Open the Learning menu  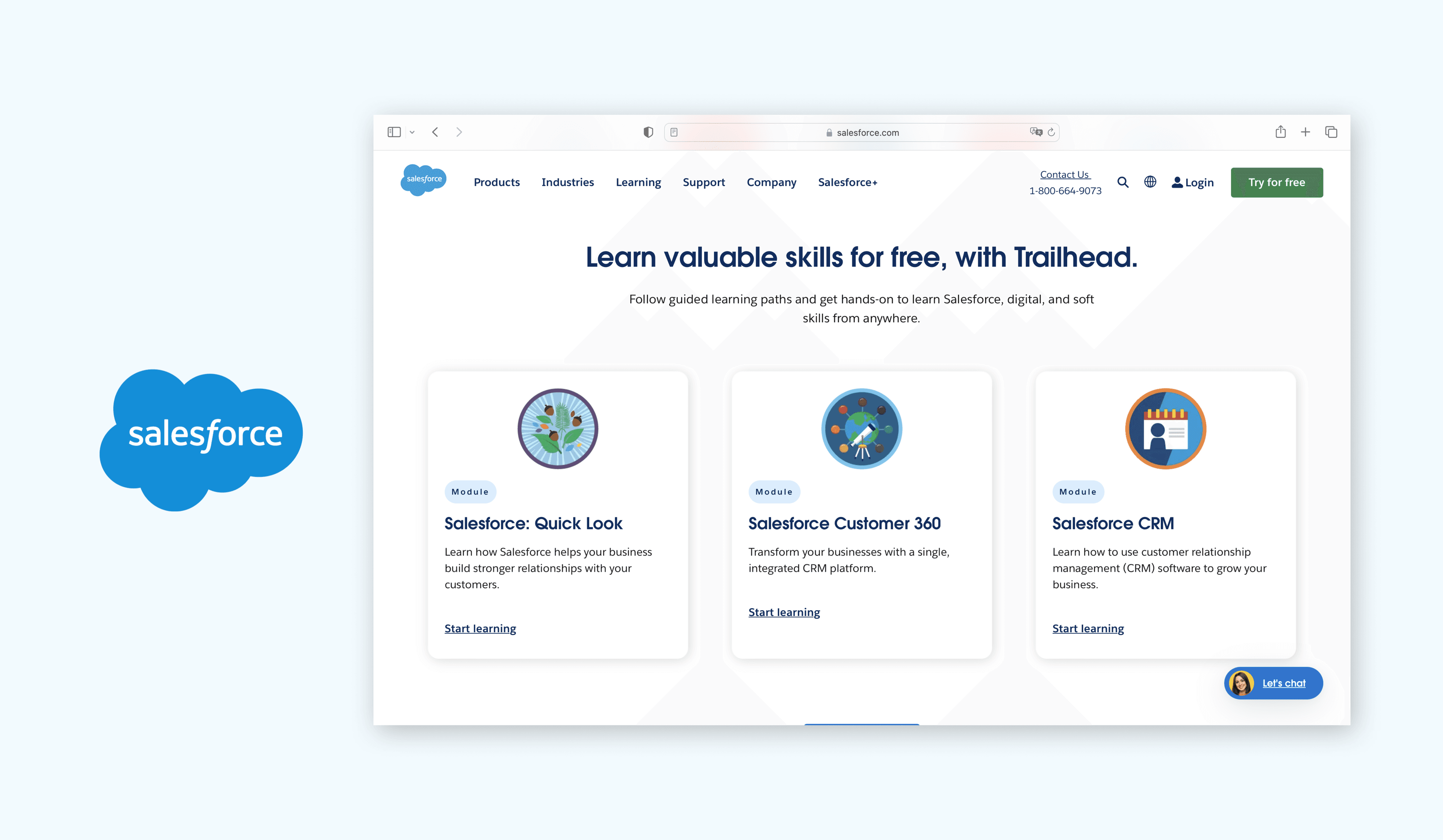pos(638,182)
